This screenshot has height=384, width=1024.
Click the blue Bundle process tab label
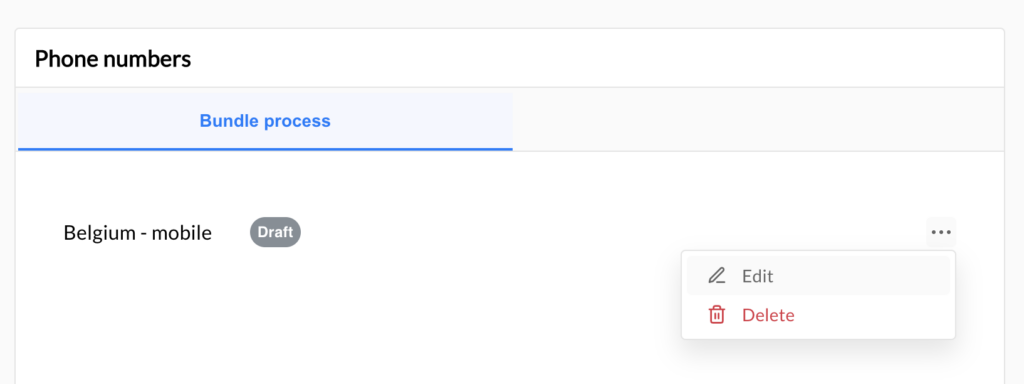pyautogui.click(x=265, y=121)
